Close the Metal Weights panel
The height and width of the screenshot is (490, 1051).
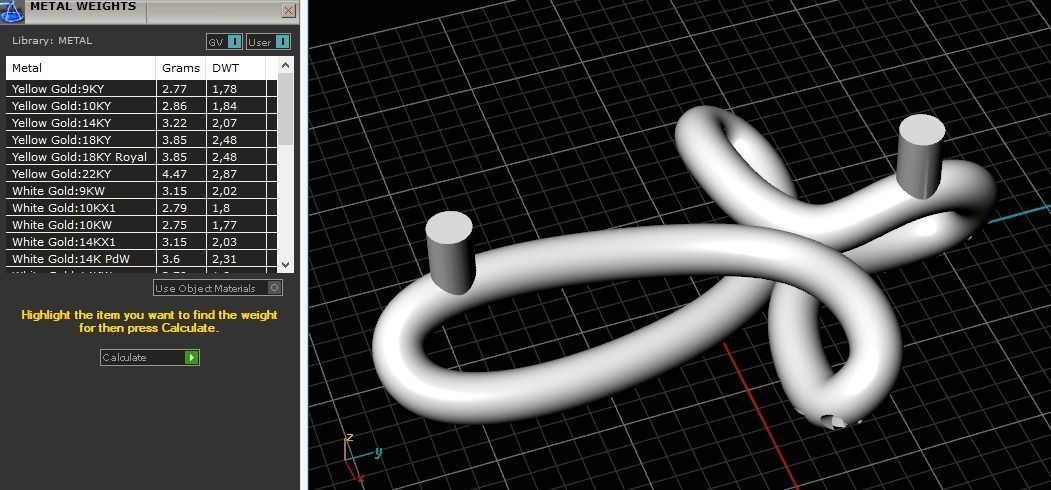289,11
